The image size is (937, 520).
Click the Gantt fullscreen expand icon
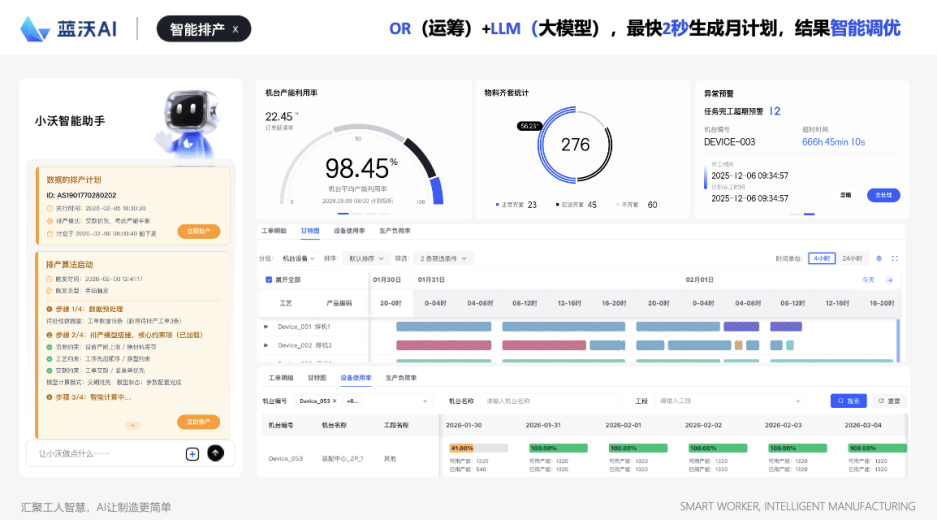coord(894,258)
